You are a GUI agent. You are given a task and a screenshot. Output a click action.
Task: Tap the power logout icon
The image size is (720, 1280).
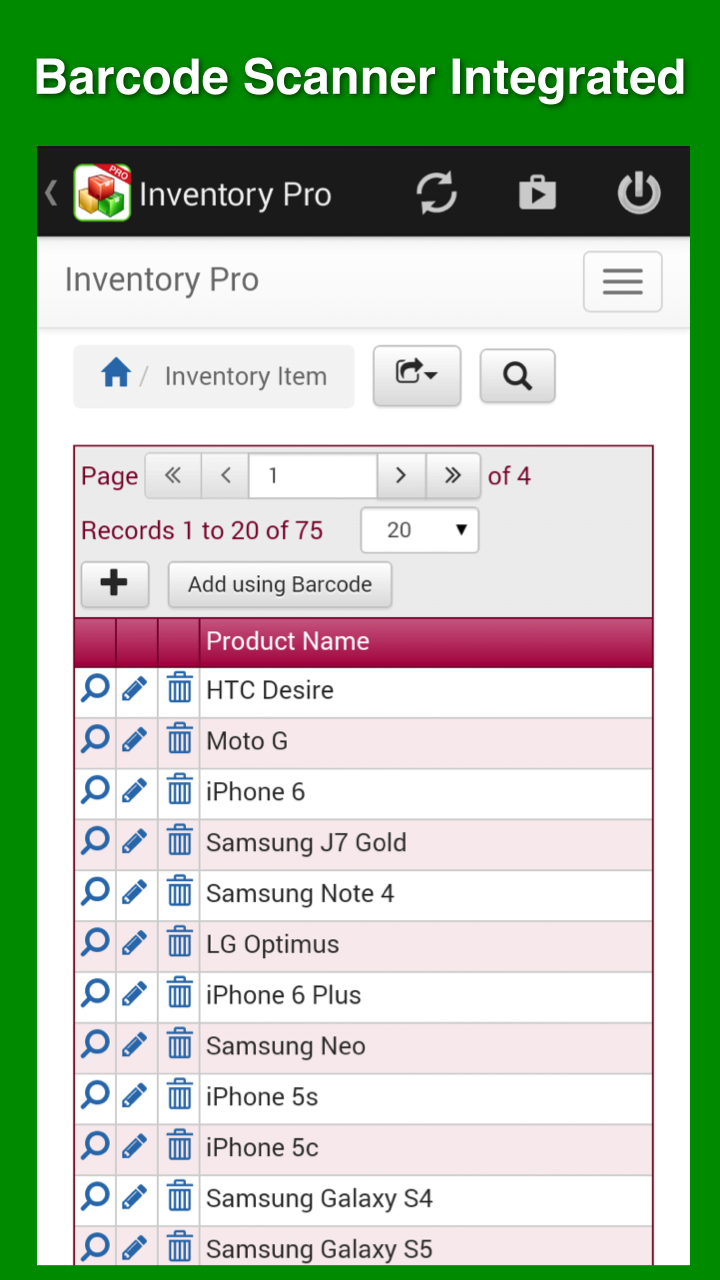coord(639,192)
